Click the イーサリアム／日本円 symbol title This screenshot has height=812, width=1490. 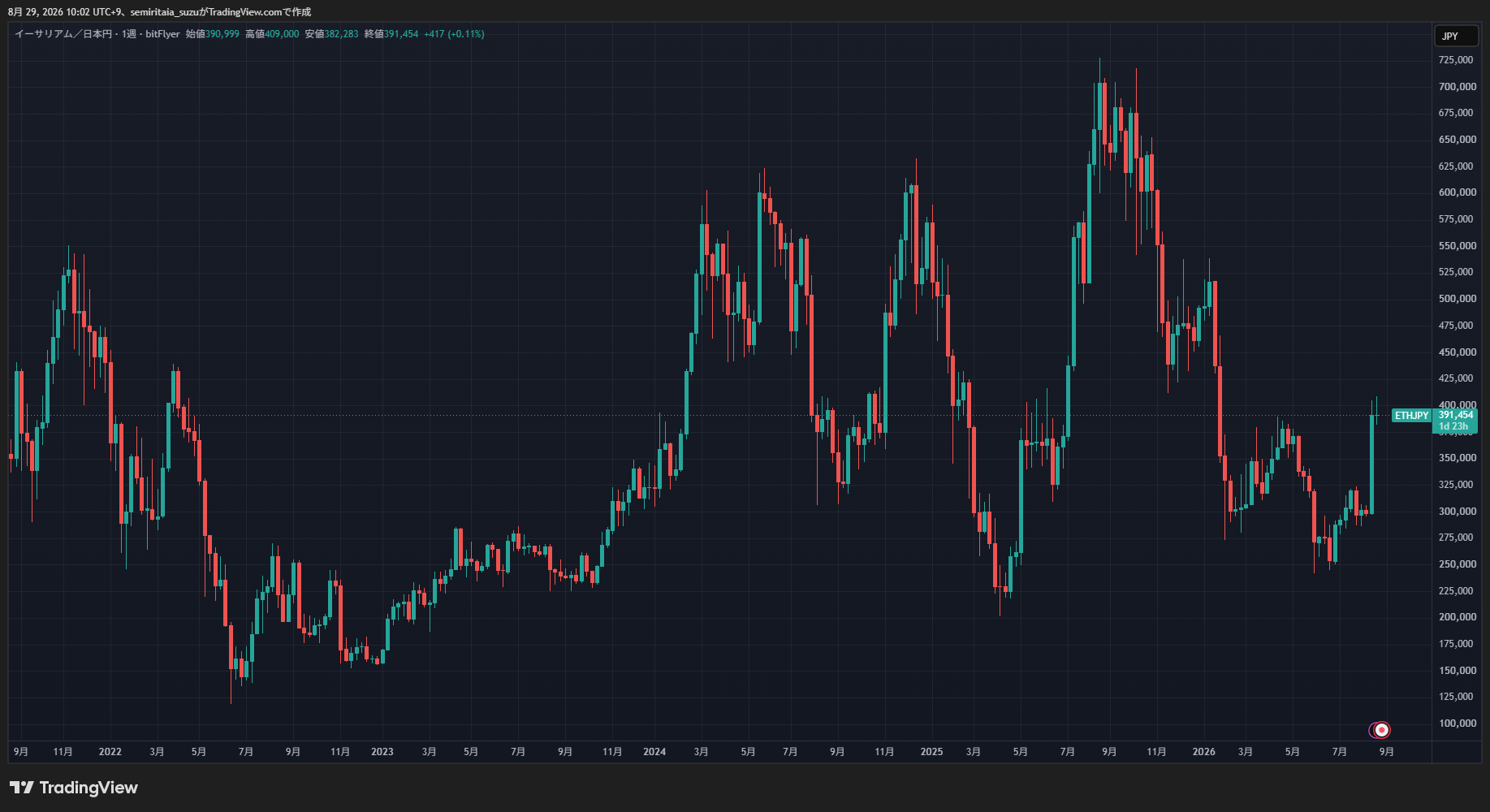click(x=63, y=34)
